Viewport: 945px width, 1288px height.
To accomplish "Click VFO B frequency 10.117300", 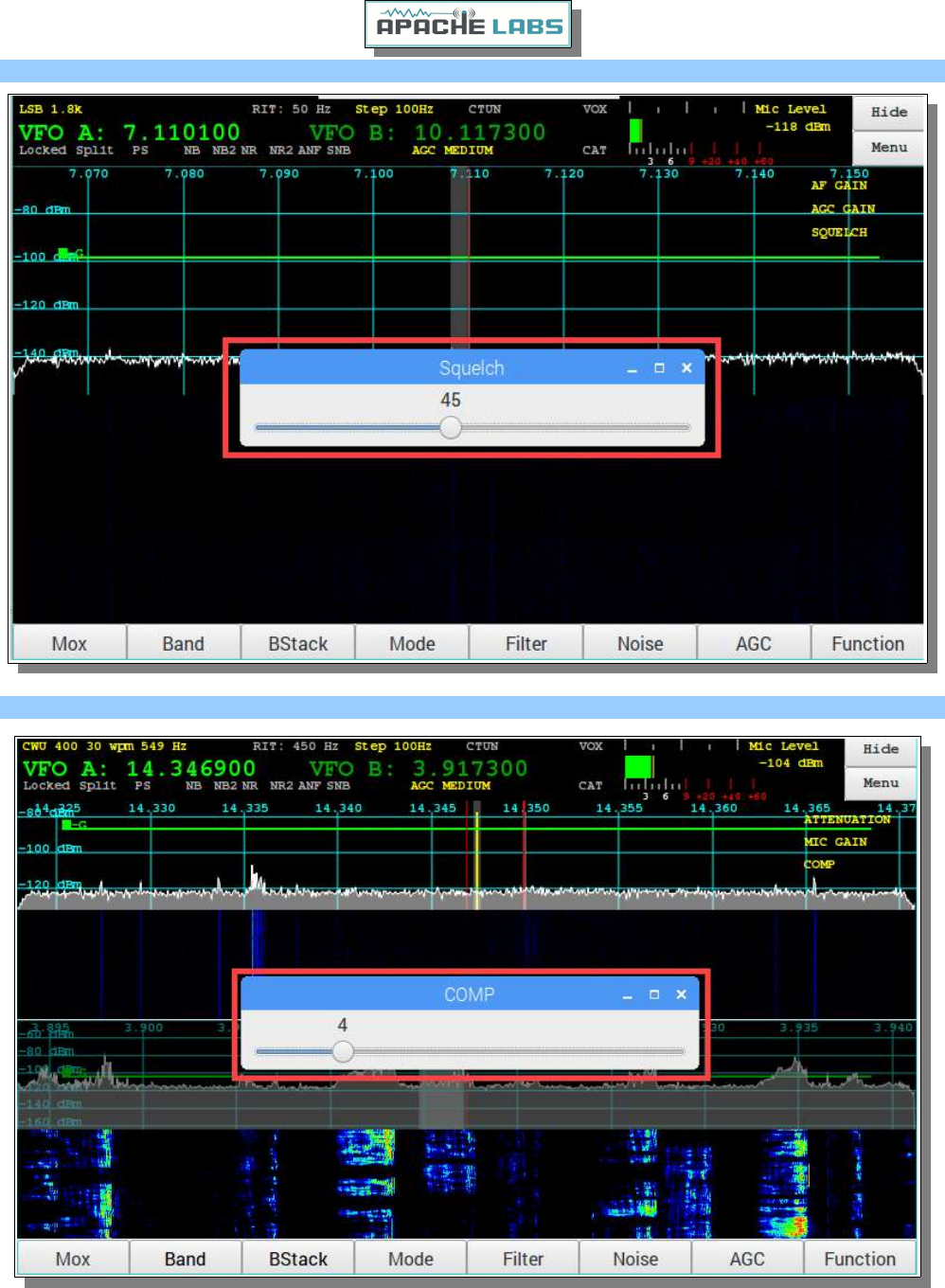I will (479, 132).
